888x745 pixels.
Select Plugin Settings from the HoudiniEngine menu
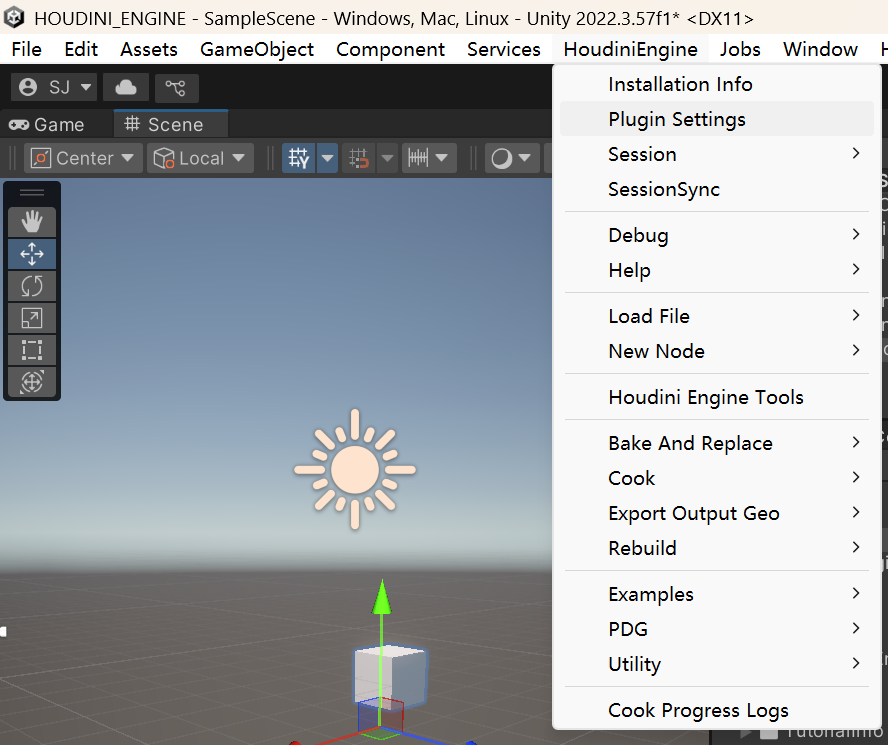pos(677,119)
